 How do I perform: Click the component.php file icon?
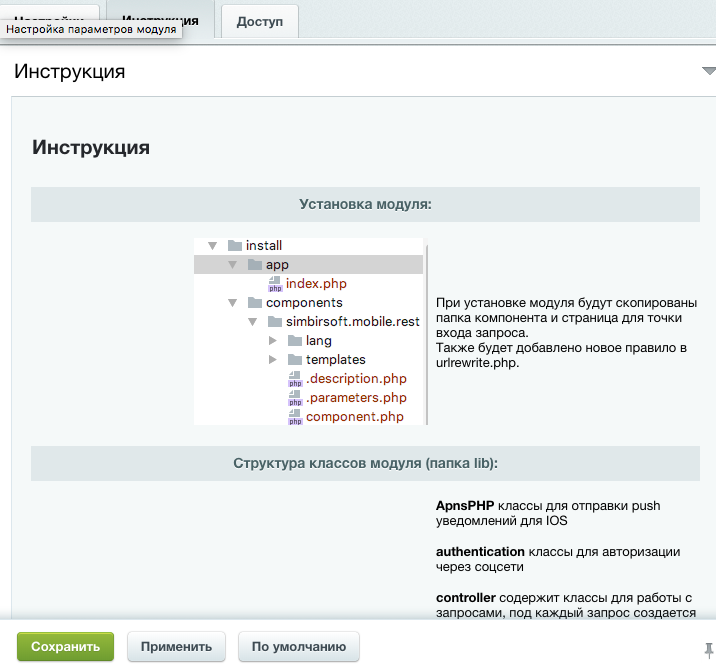click(x=295, y=417)
